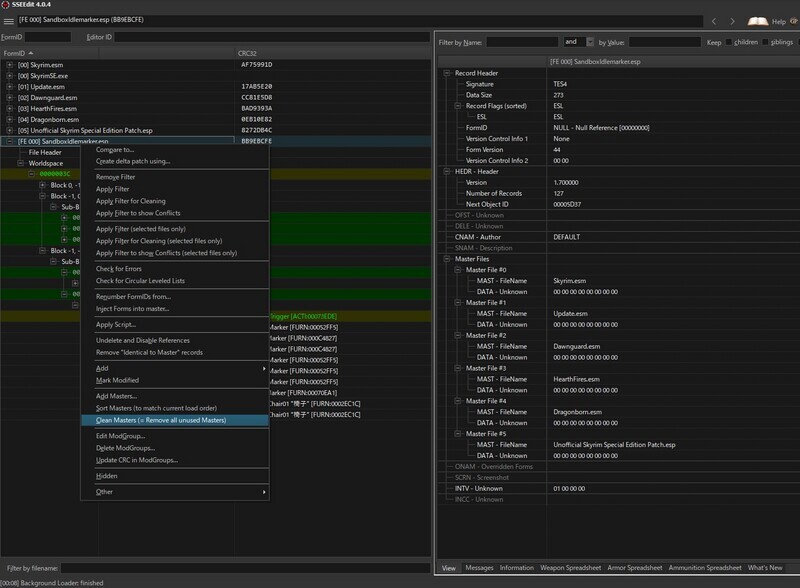Select the CNAM - Author DEFAULT value
The image size is (800, 588).
[x=566, y=237]
